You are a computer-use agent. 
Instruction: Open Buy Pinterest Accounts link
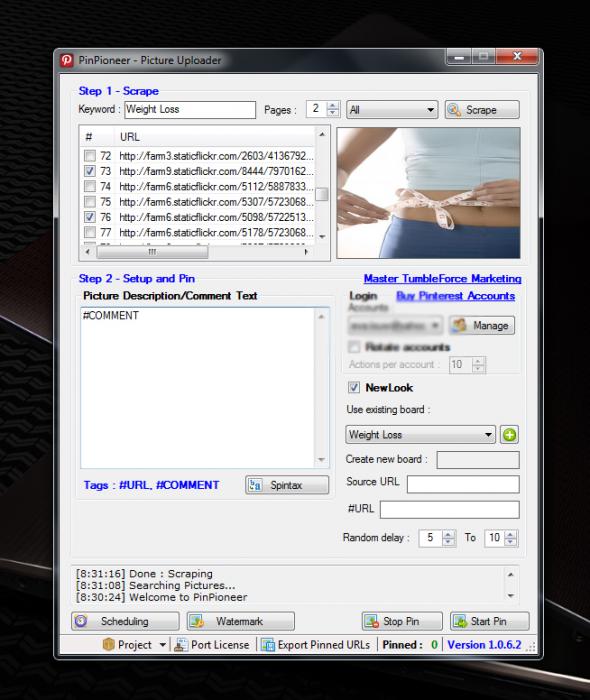[456, 296]
